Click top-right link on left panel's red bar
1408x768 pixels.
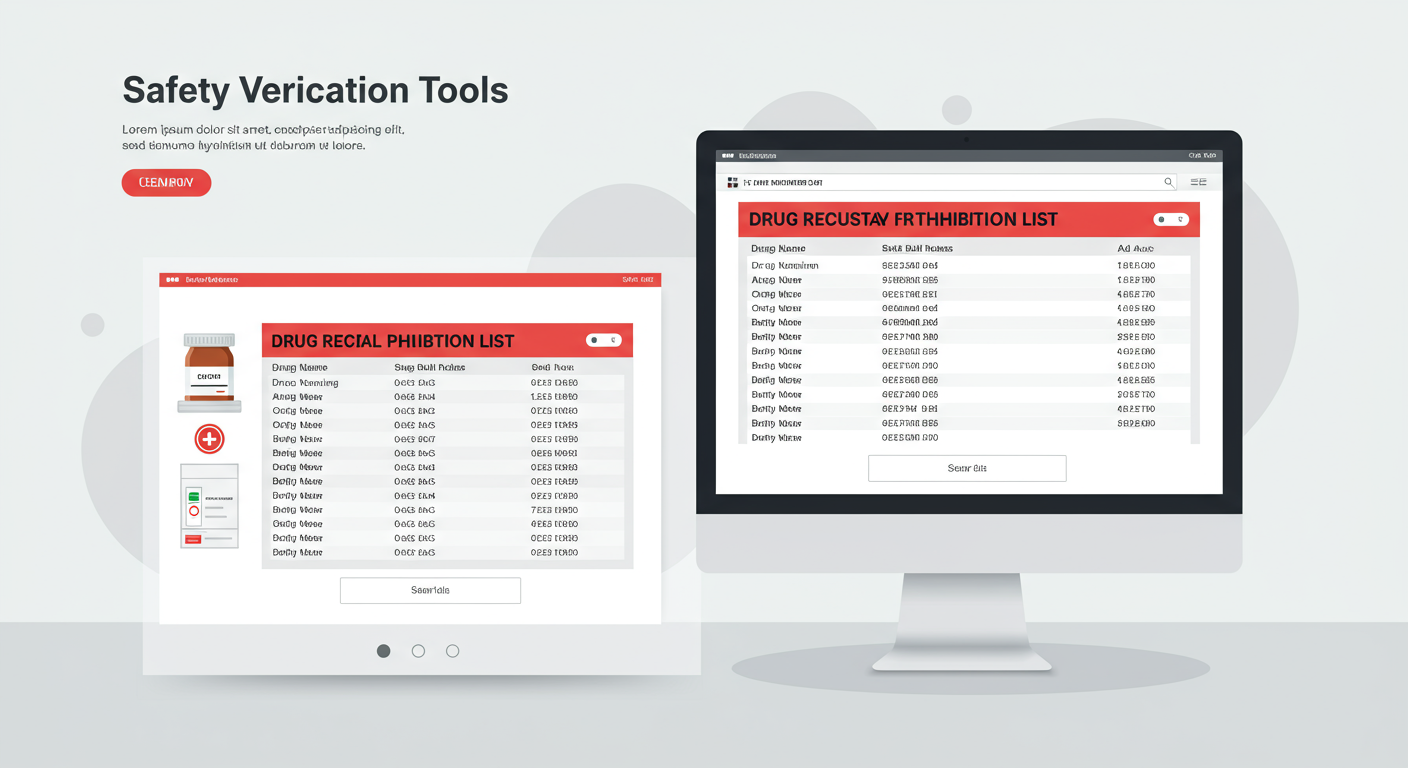point(637,280)
